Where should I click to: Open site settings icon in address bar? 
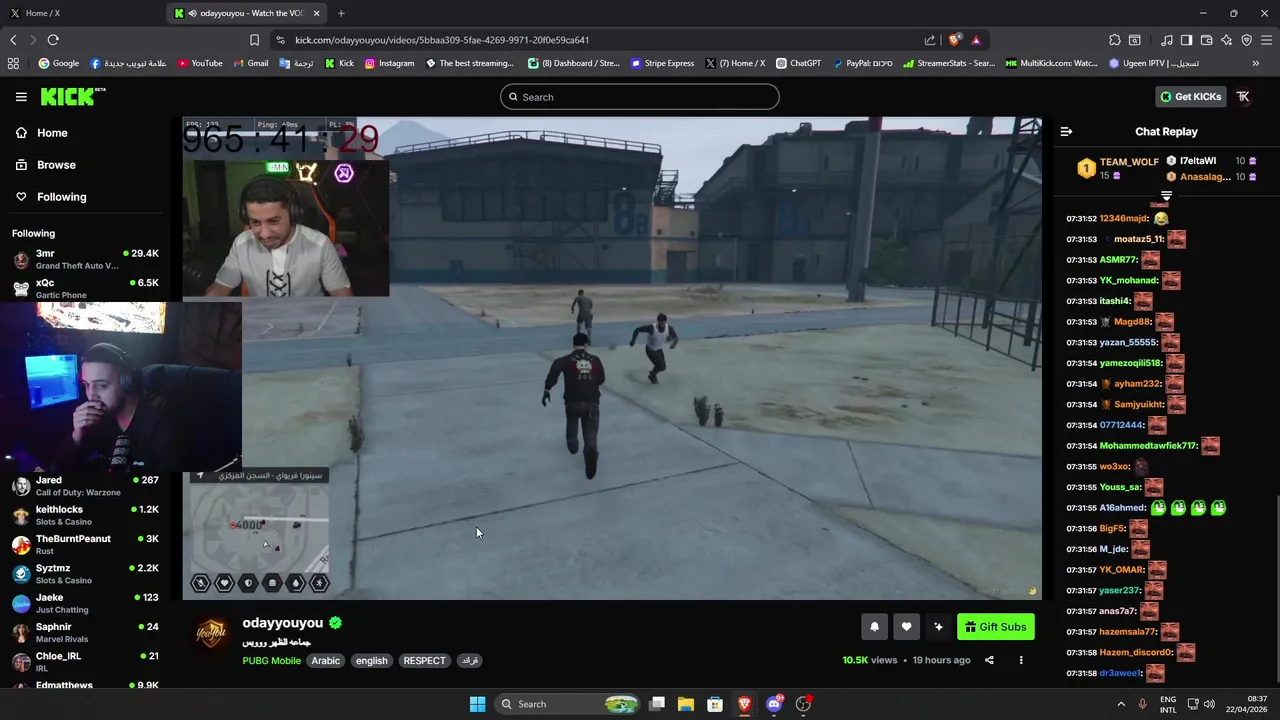(280, 40)
